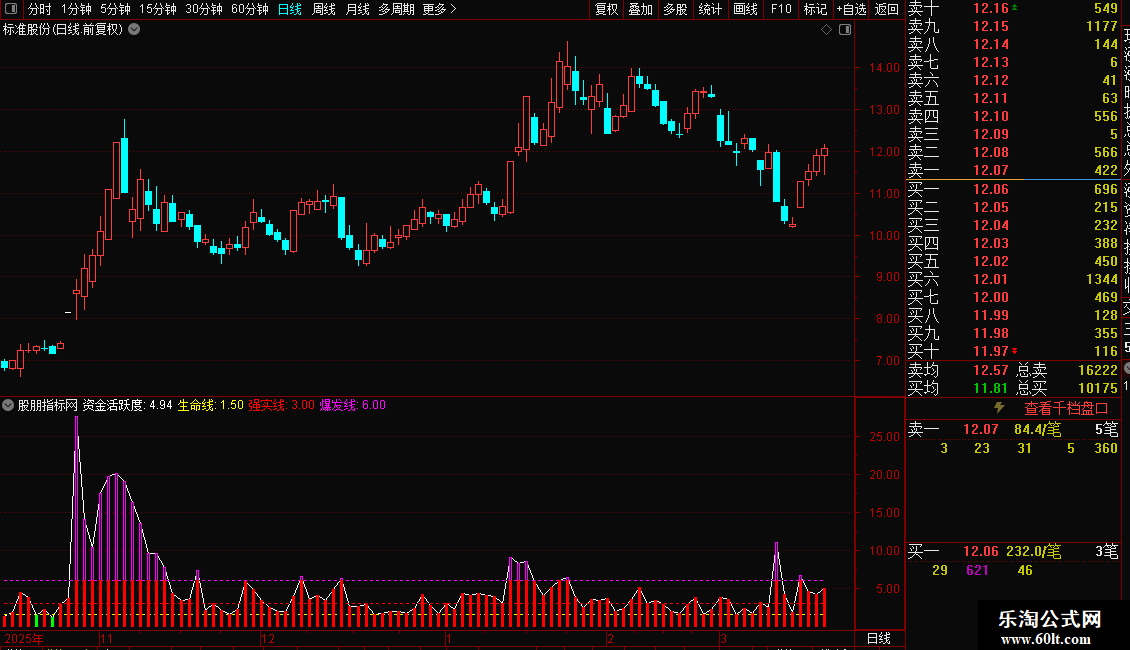Select the 60分钟 period tab
1130x650 pixels.
click(250, 9)
